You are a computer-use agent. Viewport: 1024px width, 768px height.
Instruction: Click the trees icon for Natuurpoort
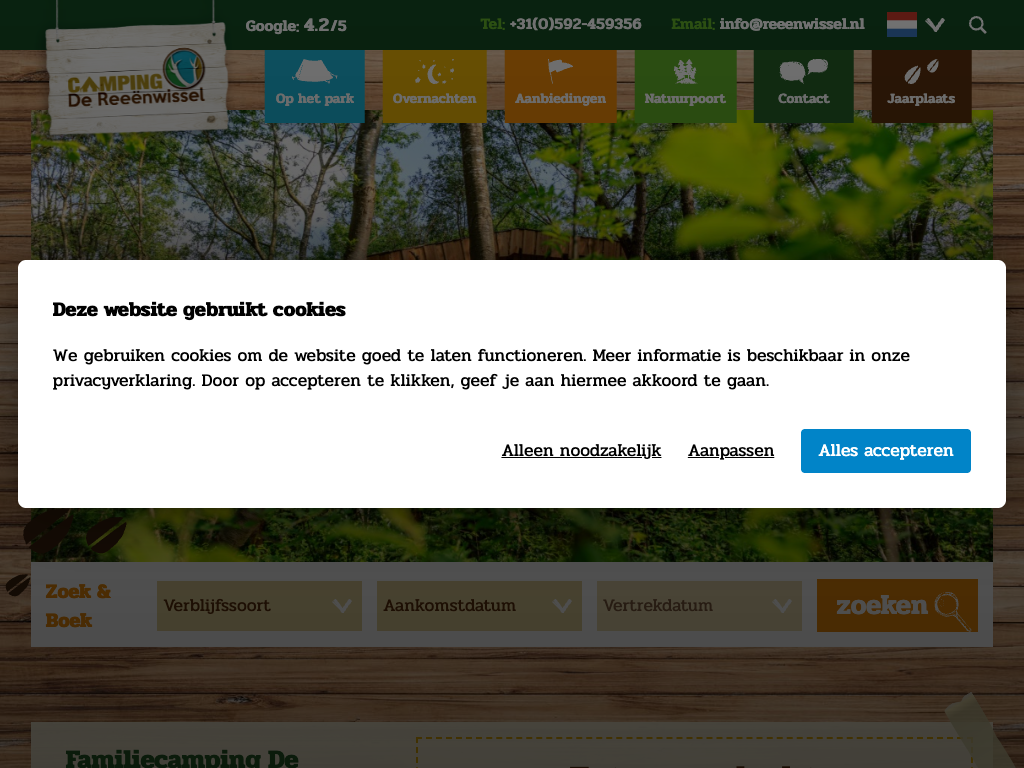point(685,72)
